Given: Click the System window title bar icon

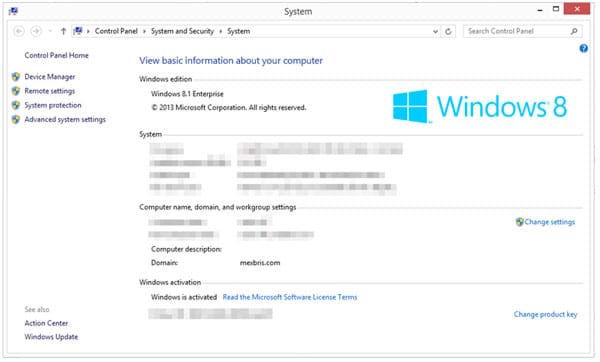Looking at the screenshot, I should tap(13, 11).
